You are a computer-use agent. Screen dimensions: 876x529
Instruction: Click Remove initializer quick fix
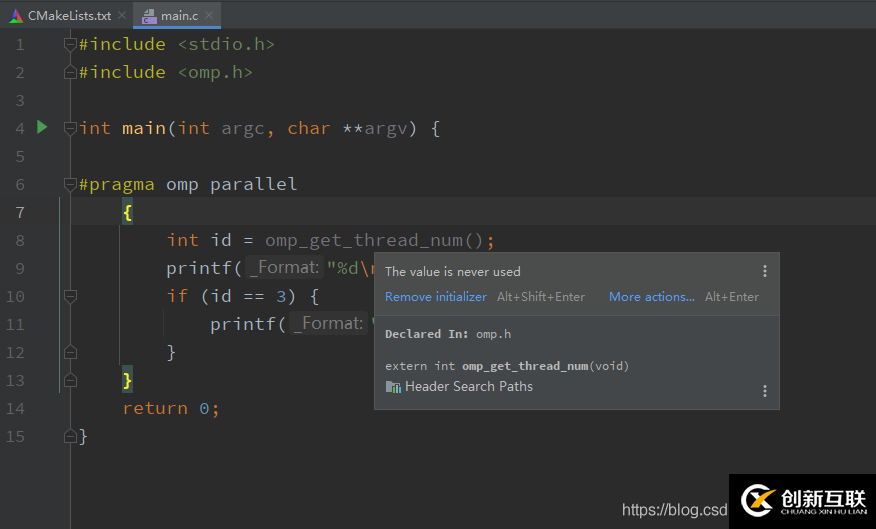click(436, 297)
